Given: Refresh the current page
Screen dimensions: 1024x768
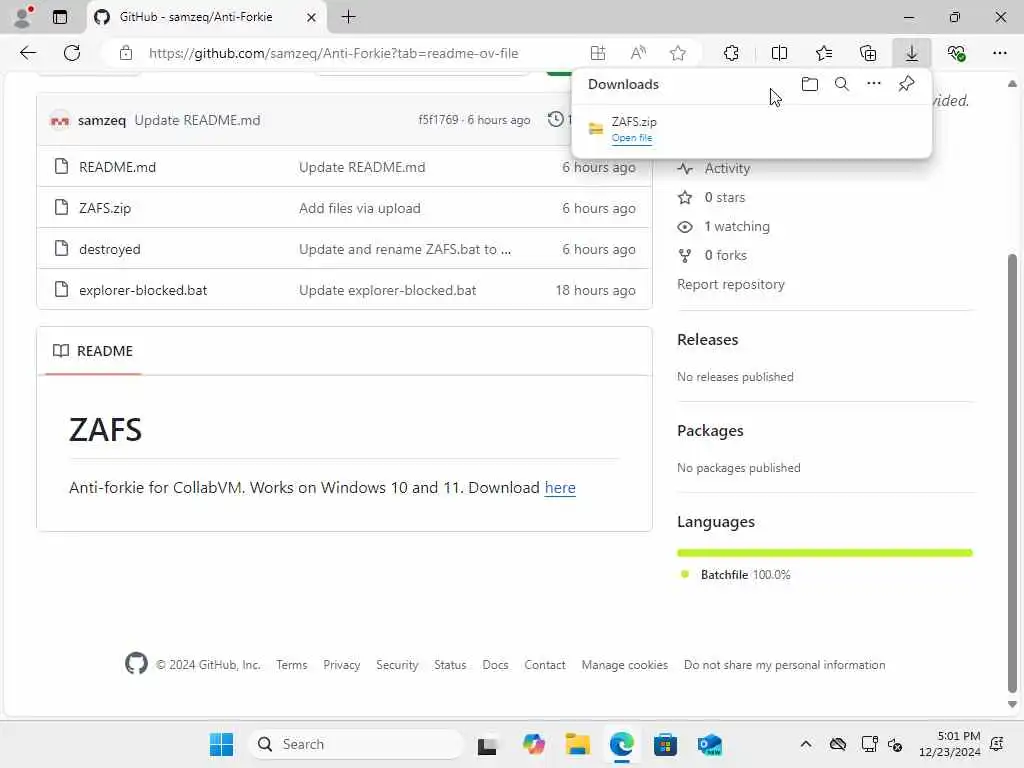Looking at the screenshot, I should click(x=72, y=53).
